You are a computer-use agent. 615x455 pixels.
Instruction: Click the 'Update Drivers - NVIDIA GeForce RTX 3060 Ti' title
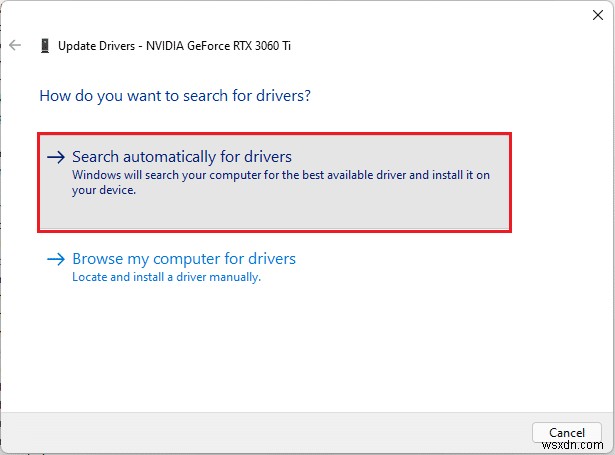[175, 46]
